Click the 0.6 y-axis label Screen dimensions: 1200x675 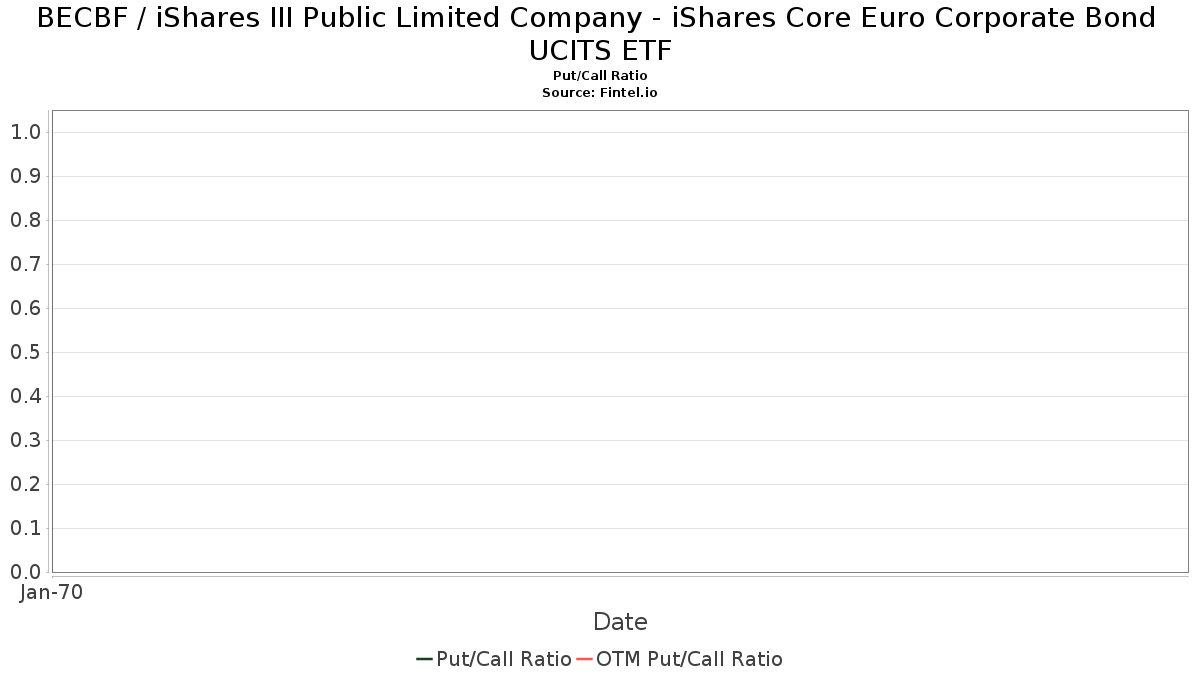coord(25,308)
